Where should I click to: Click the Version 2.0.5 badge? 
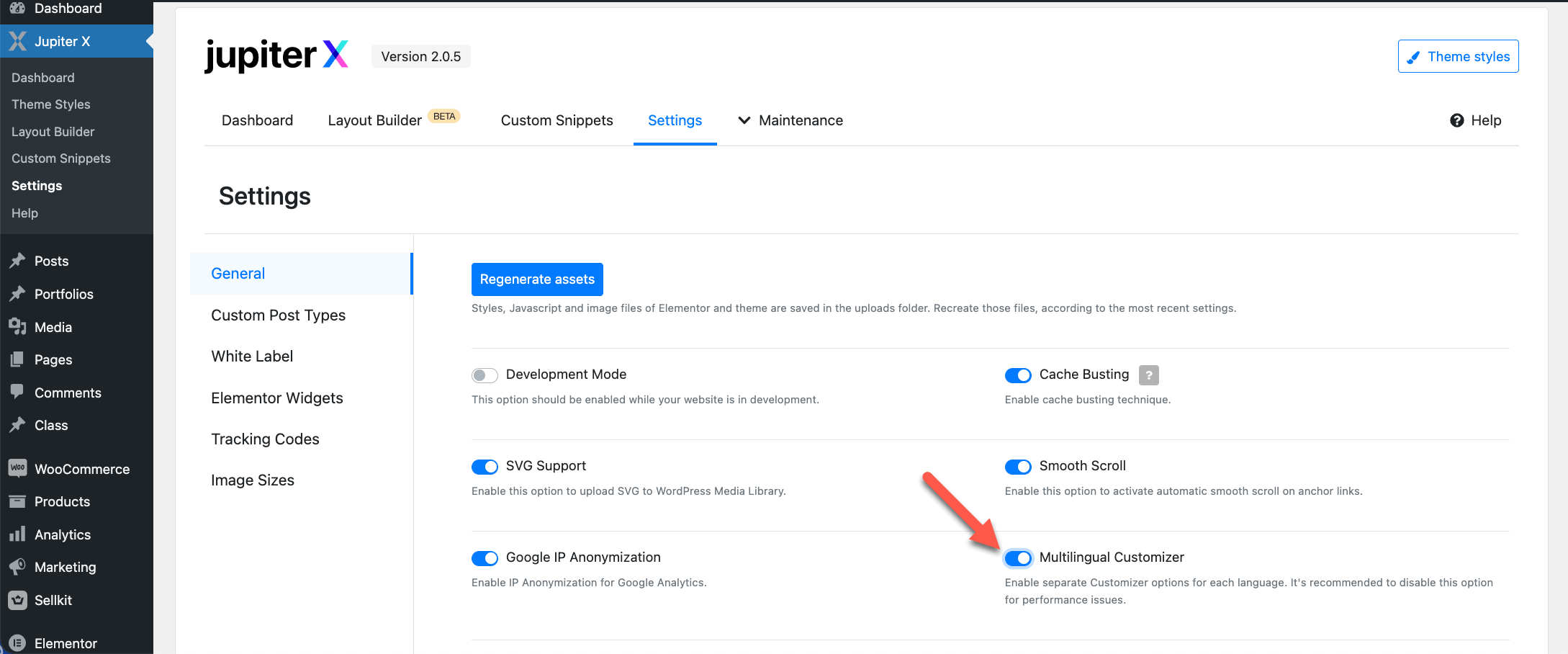[421, 56]
